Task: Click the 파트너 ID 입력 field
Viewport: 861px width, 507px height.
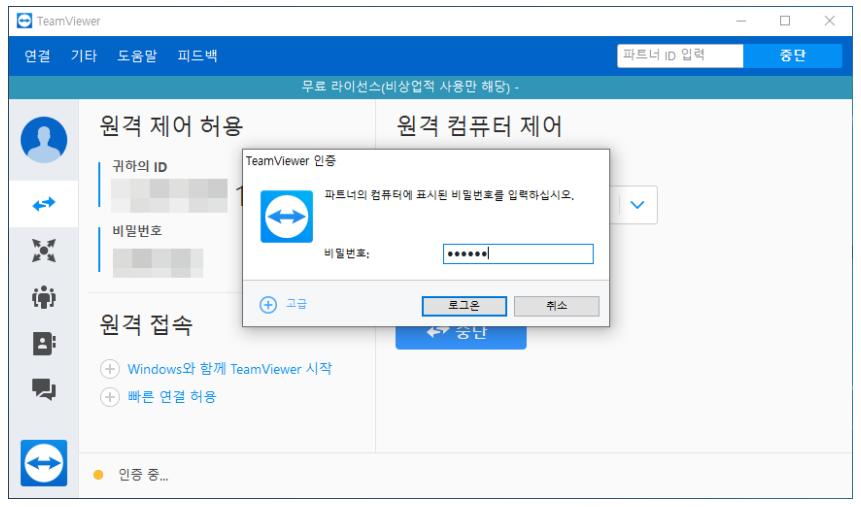Action: tap(680, 55)
